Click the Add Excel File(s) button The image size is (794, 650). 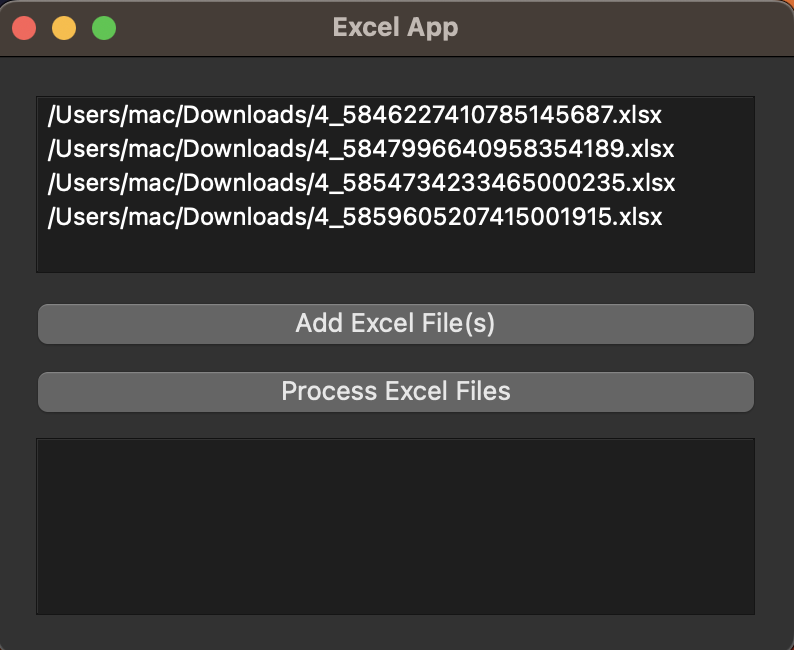click(395, 324)
